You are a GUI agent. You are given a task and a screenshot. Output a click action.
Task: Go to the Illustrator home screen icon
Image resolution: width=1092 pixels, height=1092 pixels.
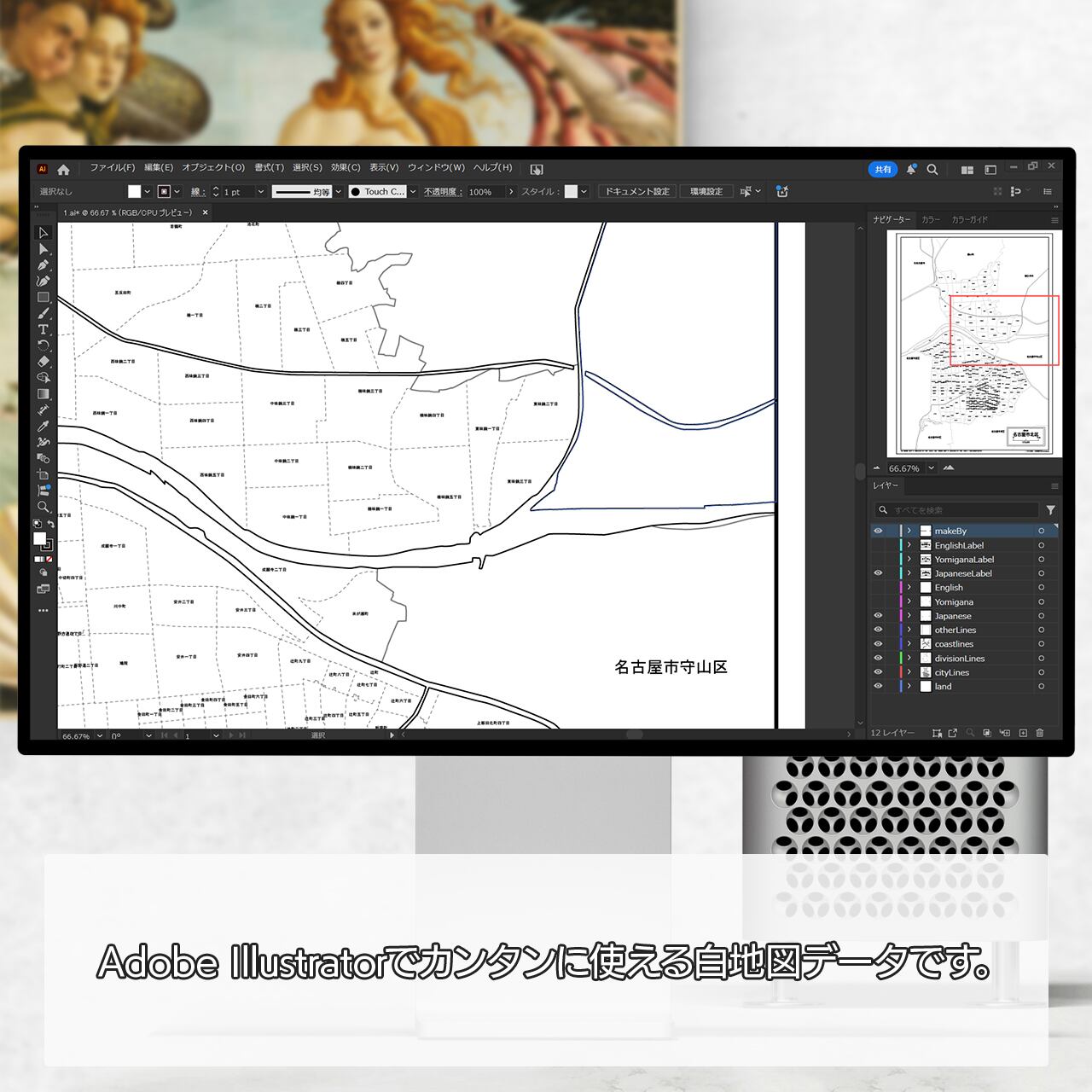point(63,170)
